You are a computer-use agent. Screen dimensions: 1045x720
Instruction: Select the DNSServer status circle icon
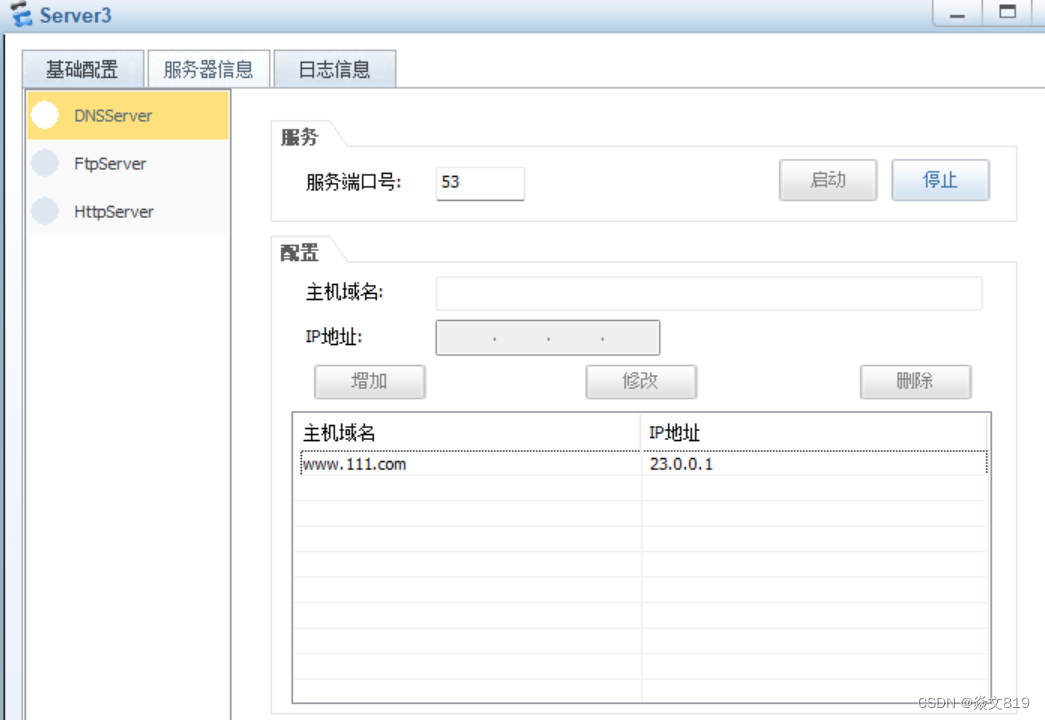[45, 115]
